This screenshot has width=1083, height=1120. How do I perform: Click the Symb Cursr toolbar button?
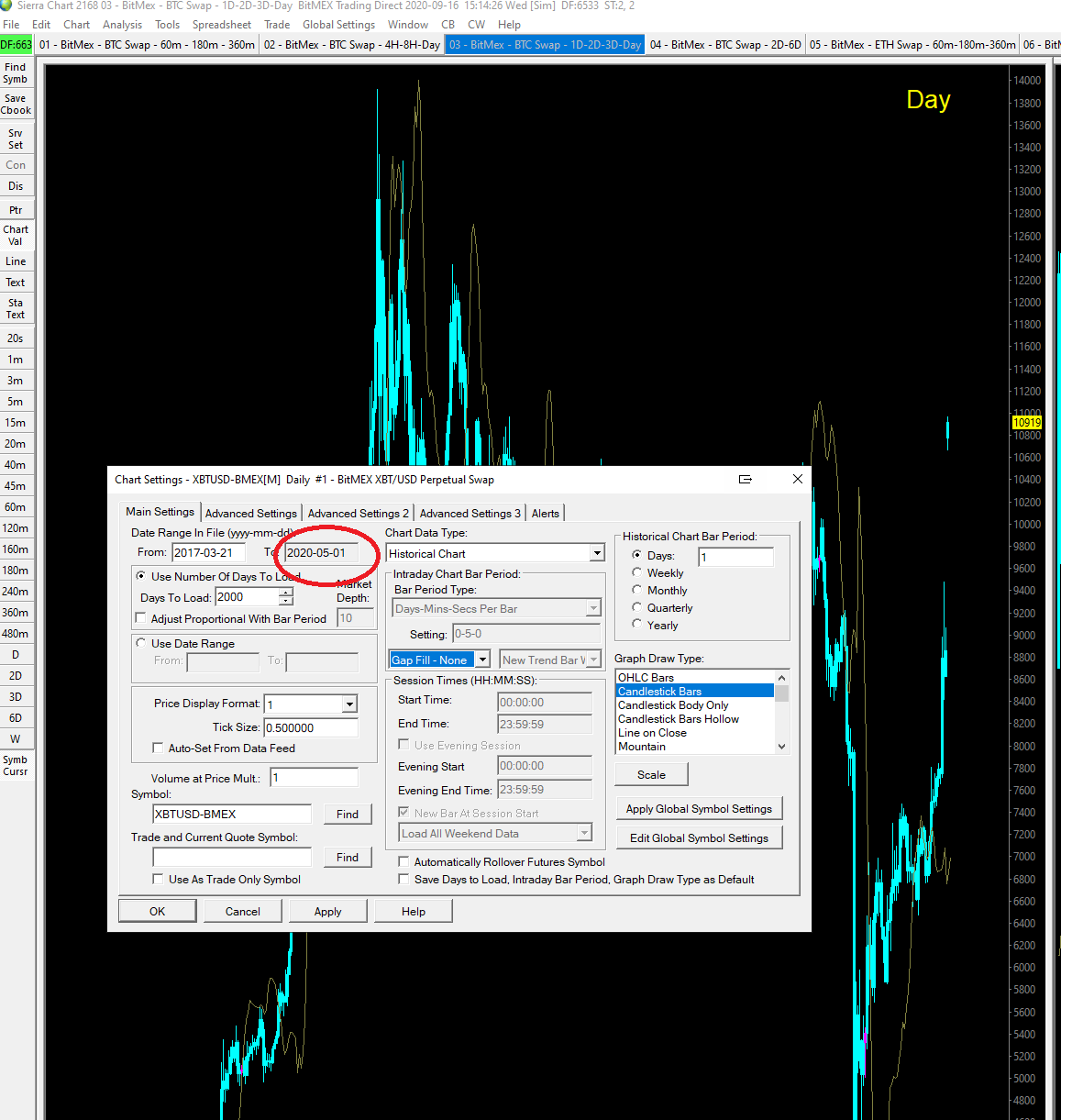coord(16,766)
